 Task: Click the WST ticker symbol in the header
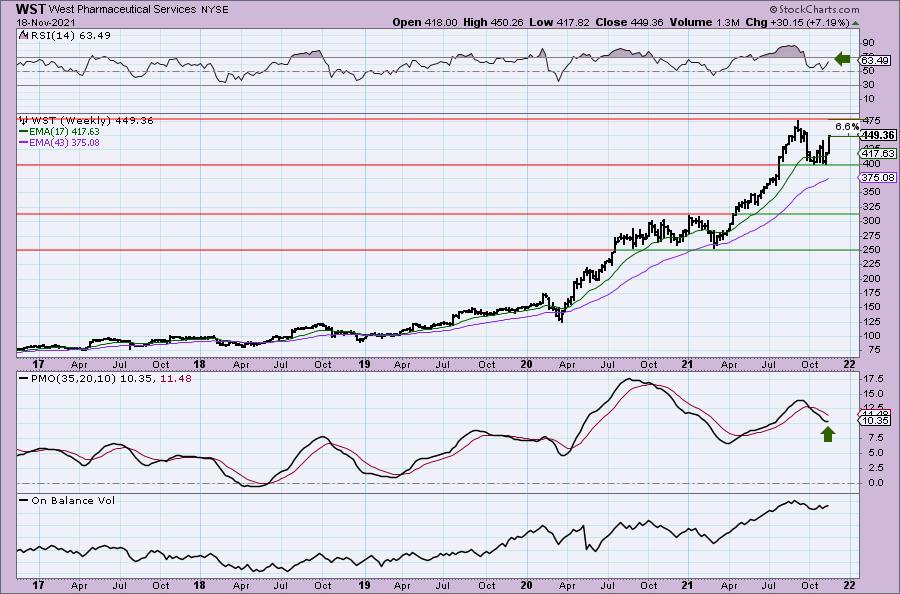click(x=31, y=9)
